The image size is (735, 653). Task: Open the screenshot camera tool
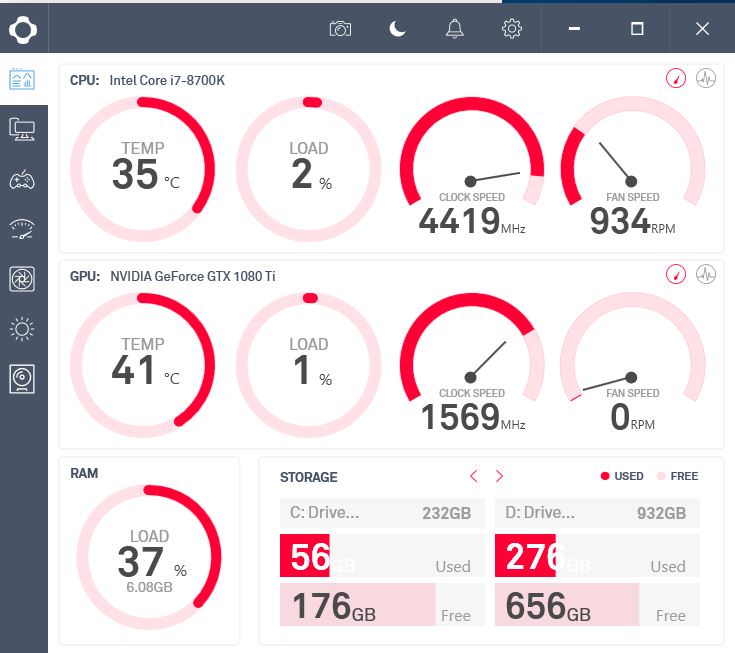click(x=340, y=29)
